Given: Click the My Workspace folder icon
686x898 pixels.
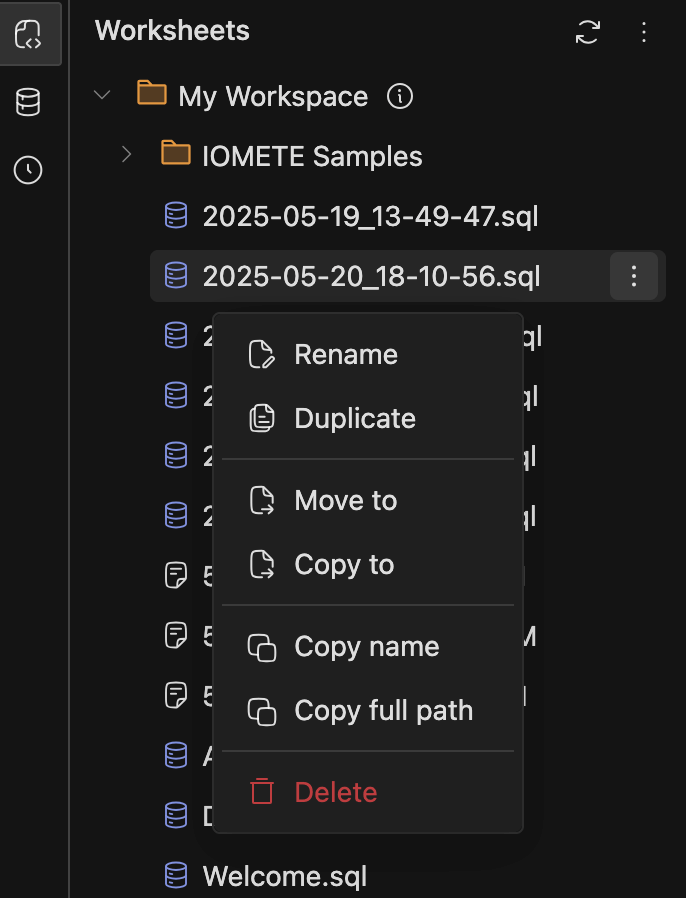Looking at the screenshot, I should [150, 95].
